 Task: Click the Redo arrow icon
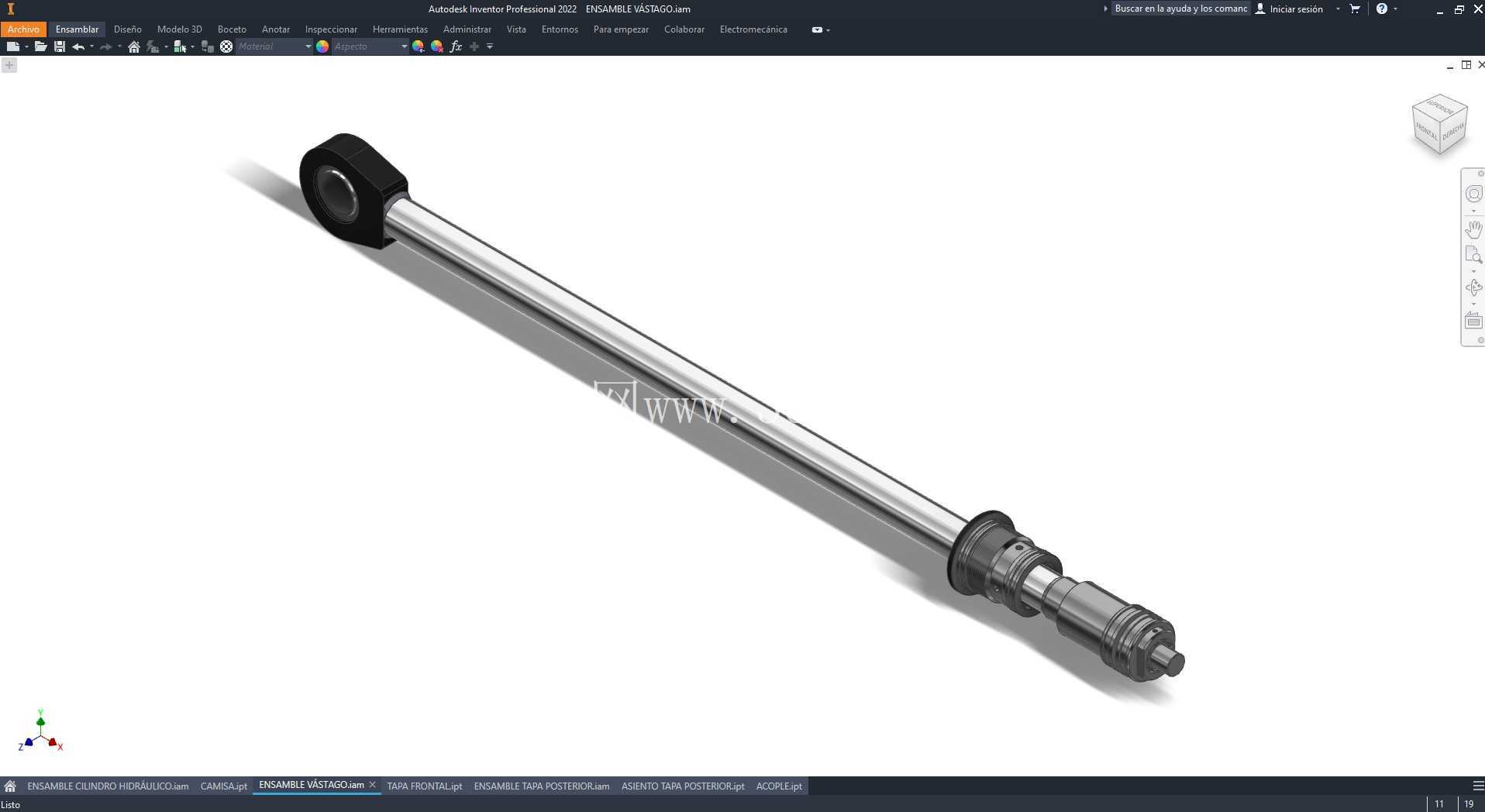tap(106, 46)
